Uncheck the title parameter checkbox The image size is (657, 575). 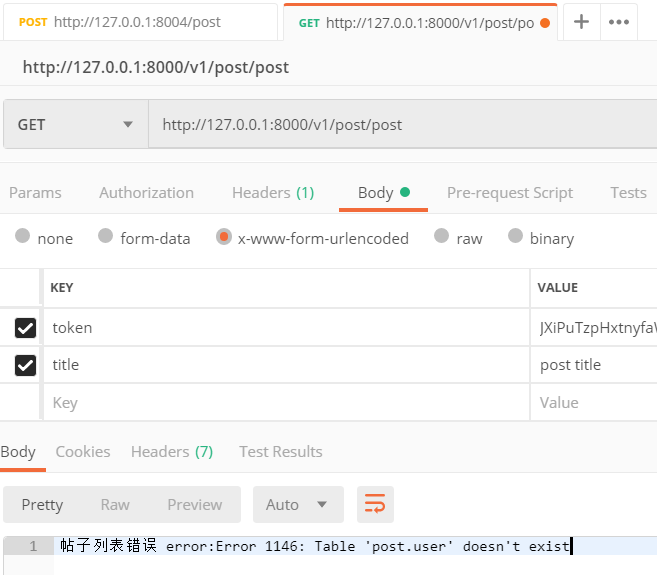25,365
